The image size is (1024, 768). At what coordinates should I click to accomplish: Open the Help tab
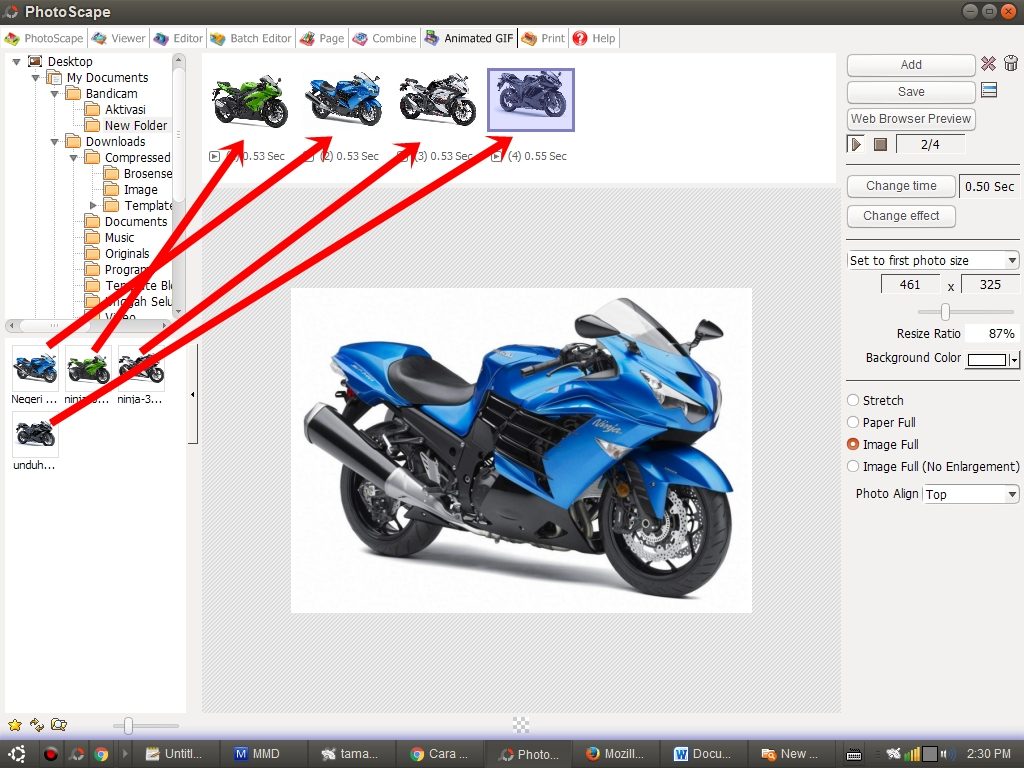[x=594, y=39]
